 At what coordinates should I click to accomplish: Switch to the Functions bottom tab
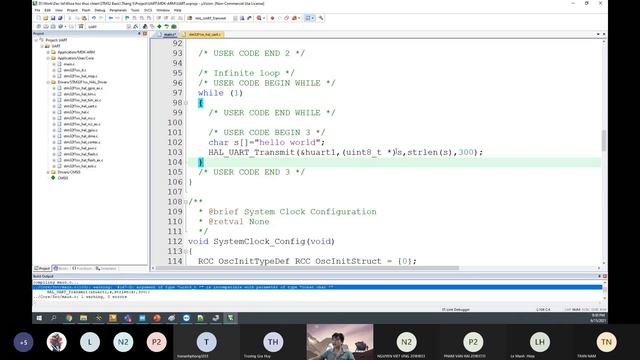pyautogui.click(x=82, y=269)
